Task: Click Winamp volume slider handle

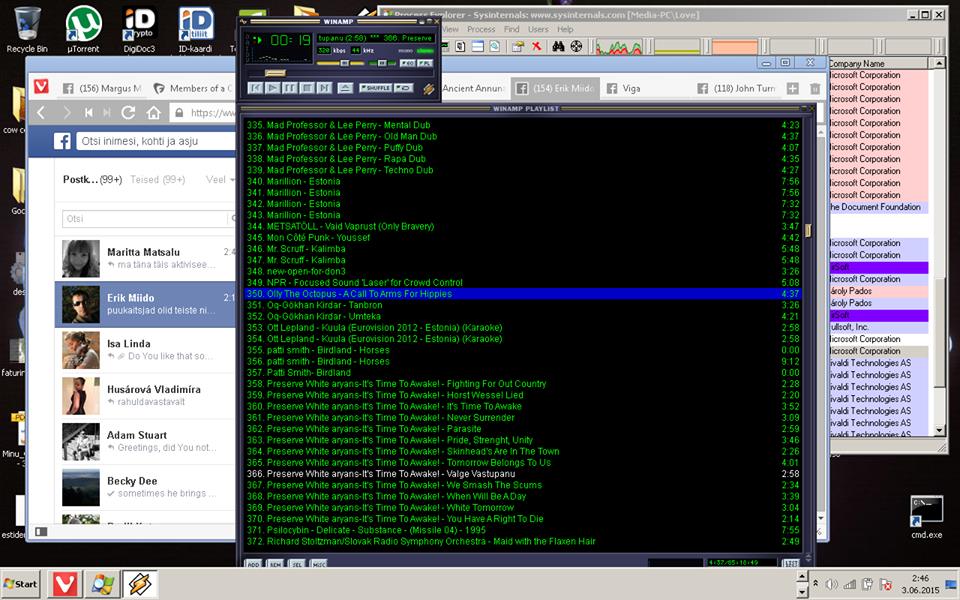Action: coord(344,63)
